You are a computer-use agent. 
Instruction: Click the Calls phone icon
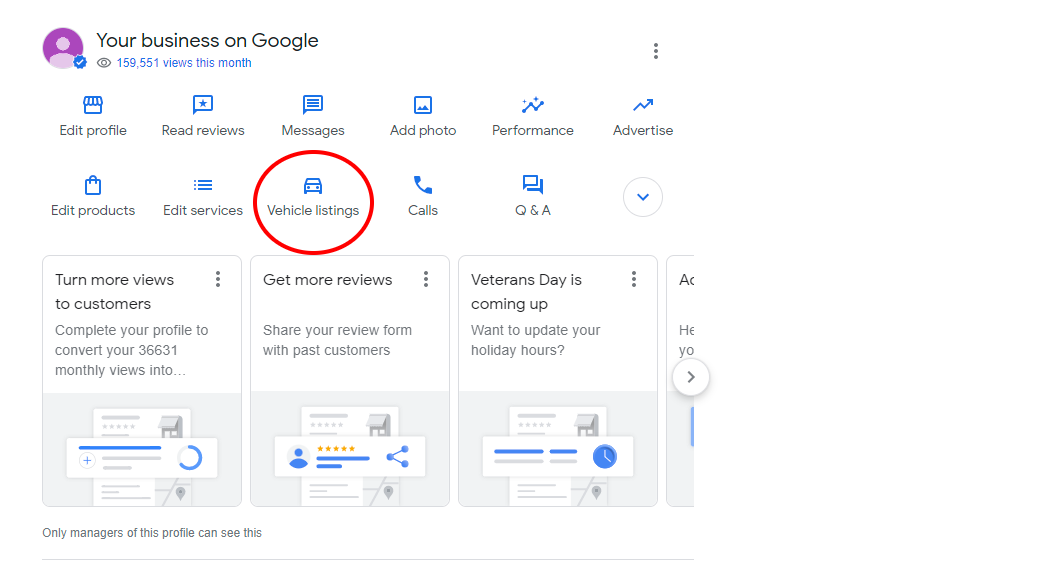(x=423, y=185)
